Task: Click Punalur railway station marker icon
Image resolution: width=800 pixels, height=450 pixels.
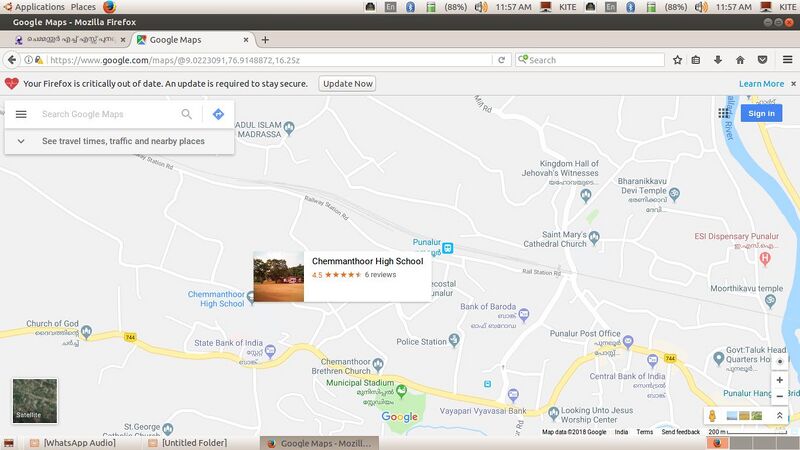Action: coord(447,248)
